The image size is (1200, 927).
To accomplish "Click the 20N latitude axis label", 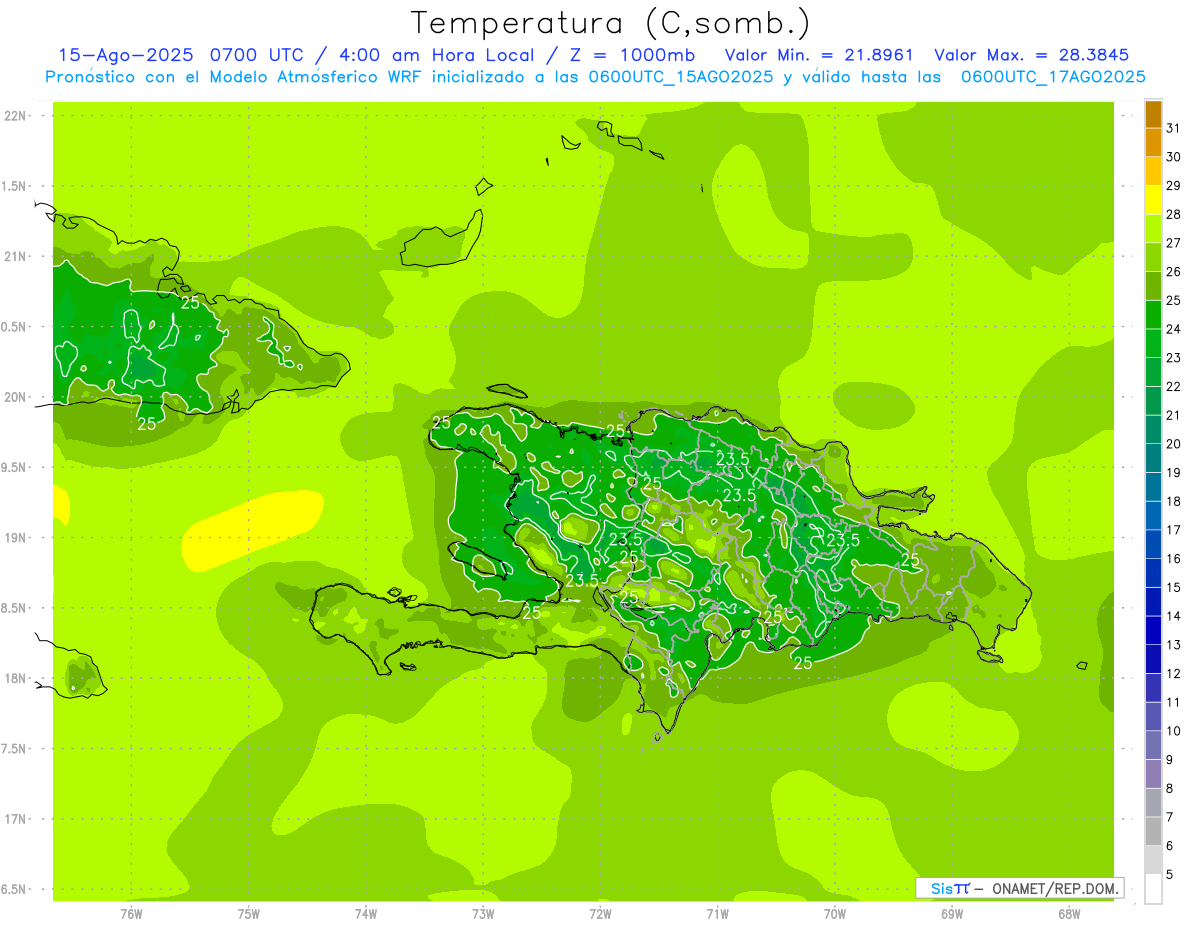I will click(16, 397).
